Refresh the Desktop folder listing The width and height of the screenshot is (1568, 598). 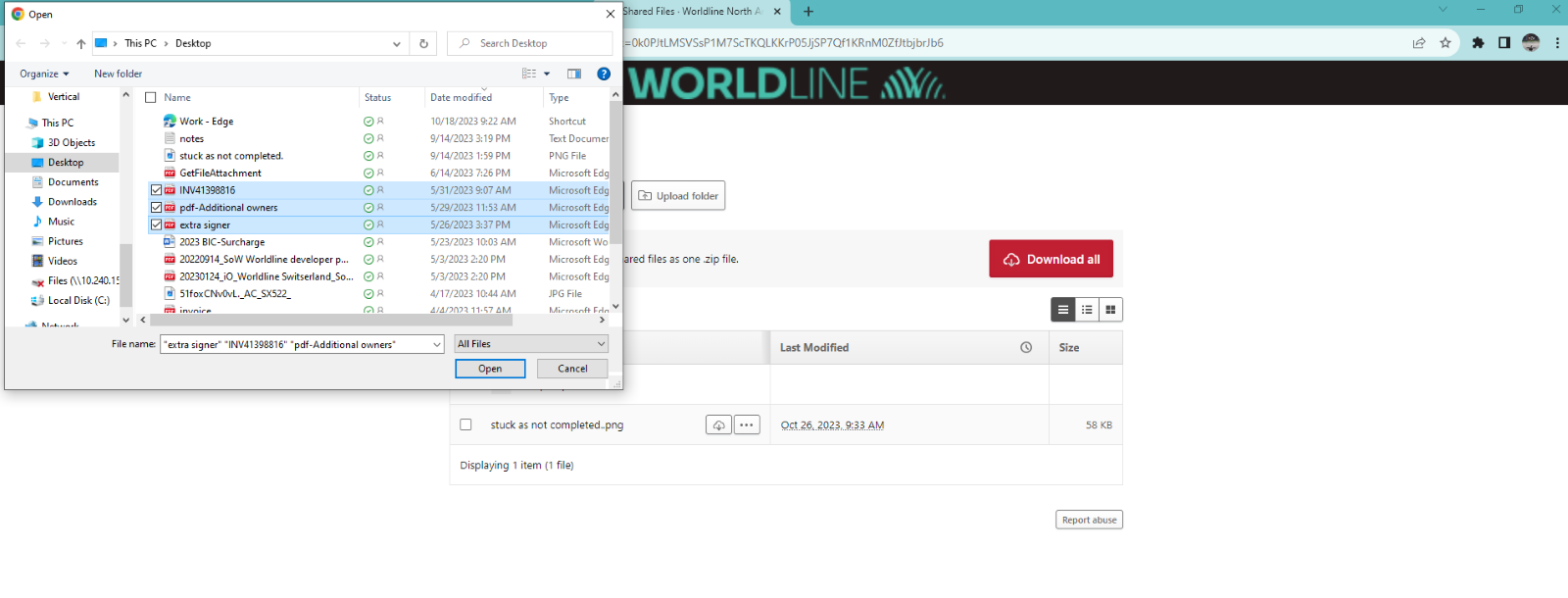(423, 43)
